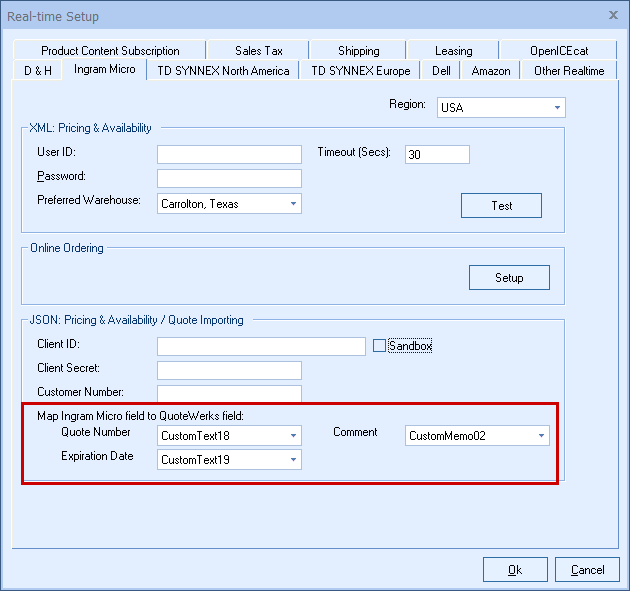Viewport: 630px width, 591px height.
Task: Expand the Comment mapping dropdown
Action: point(477,436)
